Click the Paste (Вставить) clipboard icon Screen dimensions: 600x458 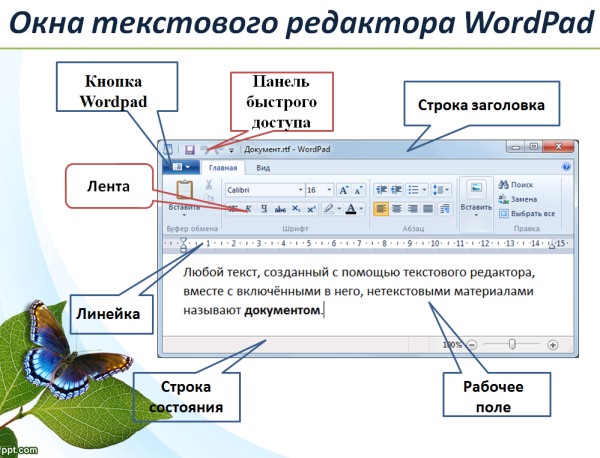point(184,190)
